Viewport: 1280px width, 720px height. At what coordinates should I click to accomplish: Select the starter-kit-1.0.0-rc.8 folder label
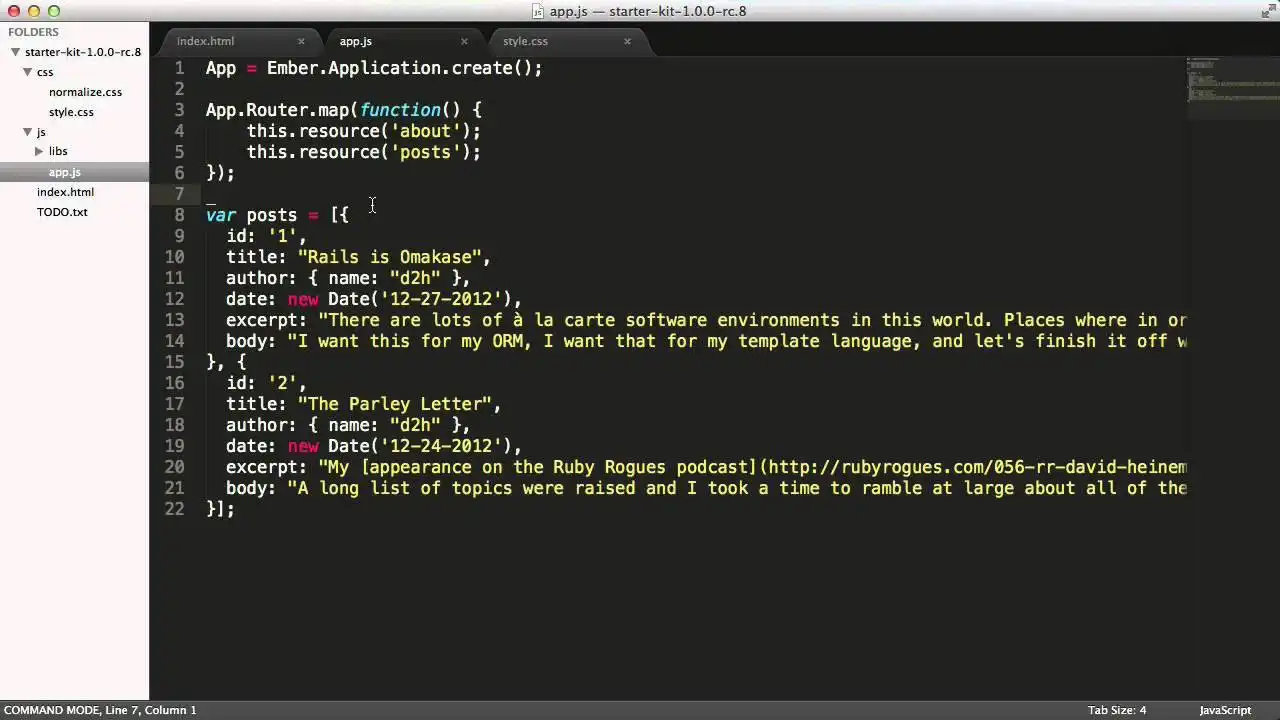point(83,52)
